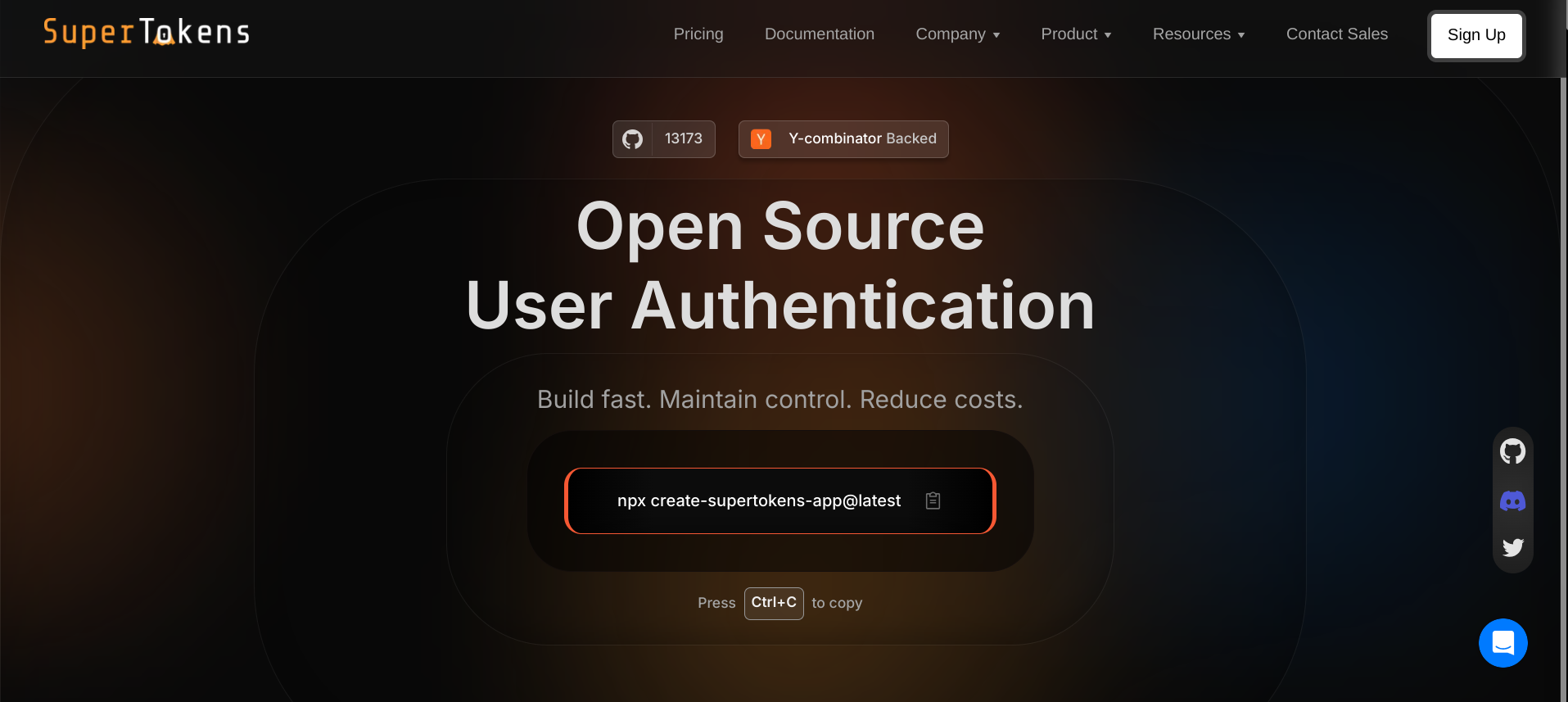Open the blue chat support widget
1568x702 pixels.
[x=1503, y=643]
